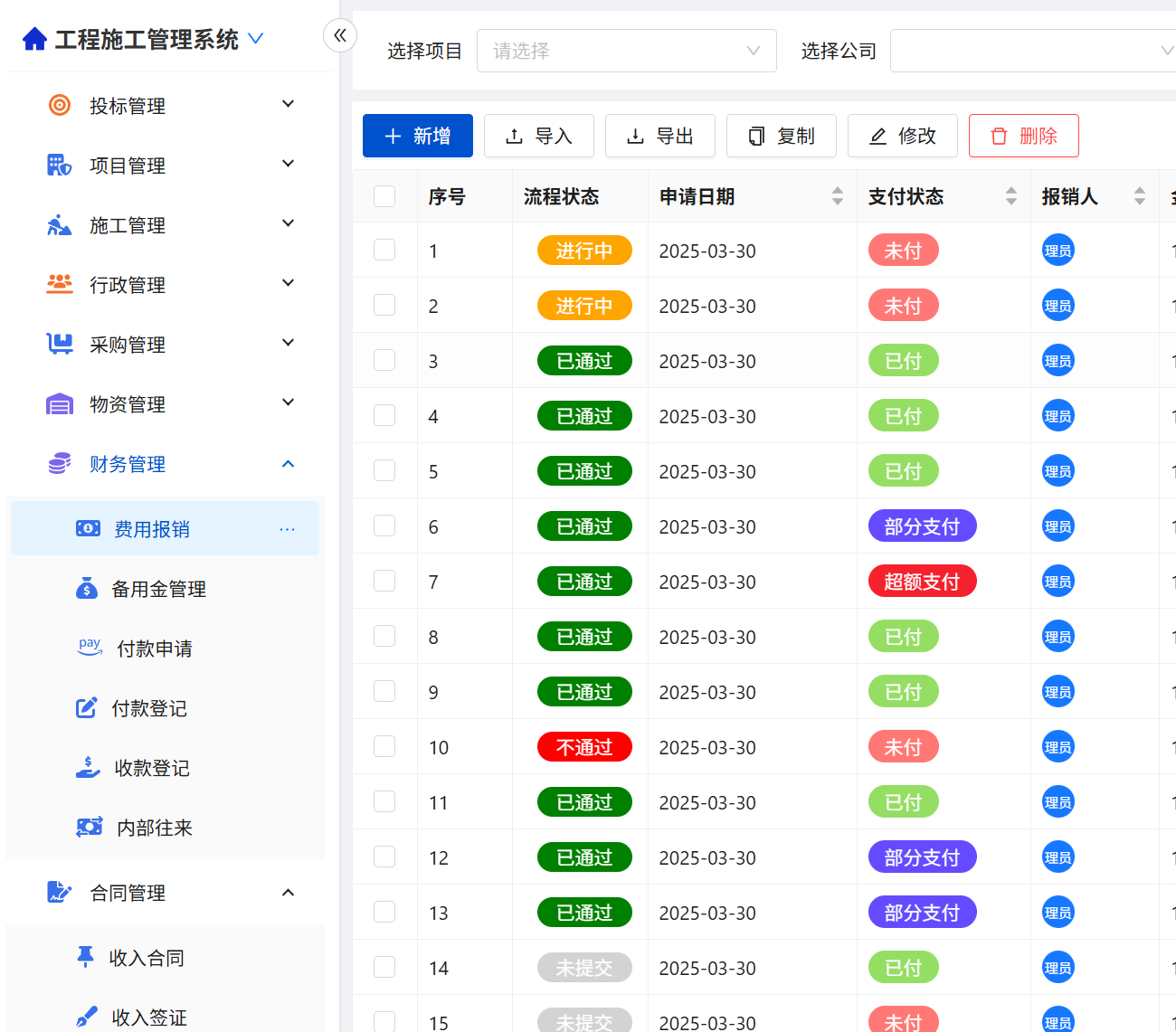
Task: Click the 收款登记 hand-money icon
Action: coord(88,768)
